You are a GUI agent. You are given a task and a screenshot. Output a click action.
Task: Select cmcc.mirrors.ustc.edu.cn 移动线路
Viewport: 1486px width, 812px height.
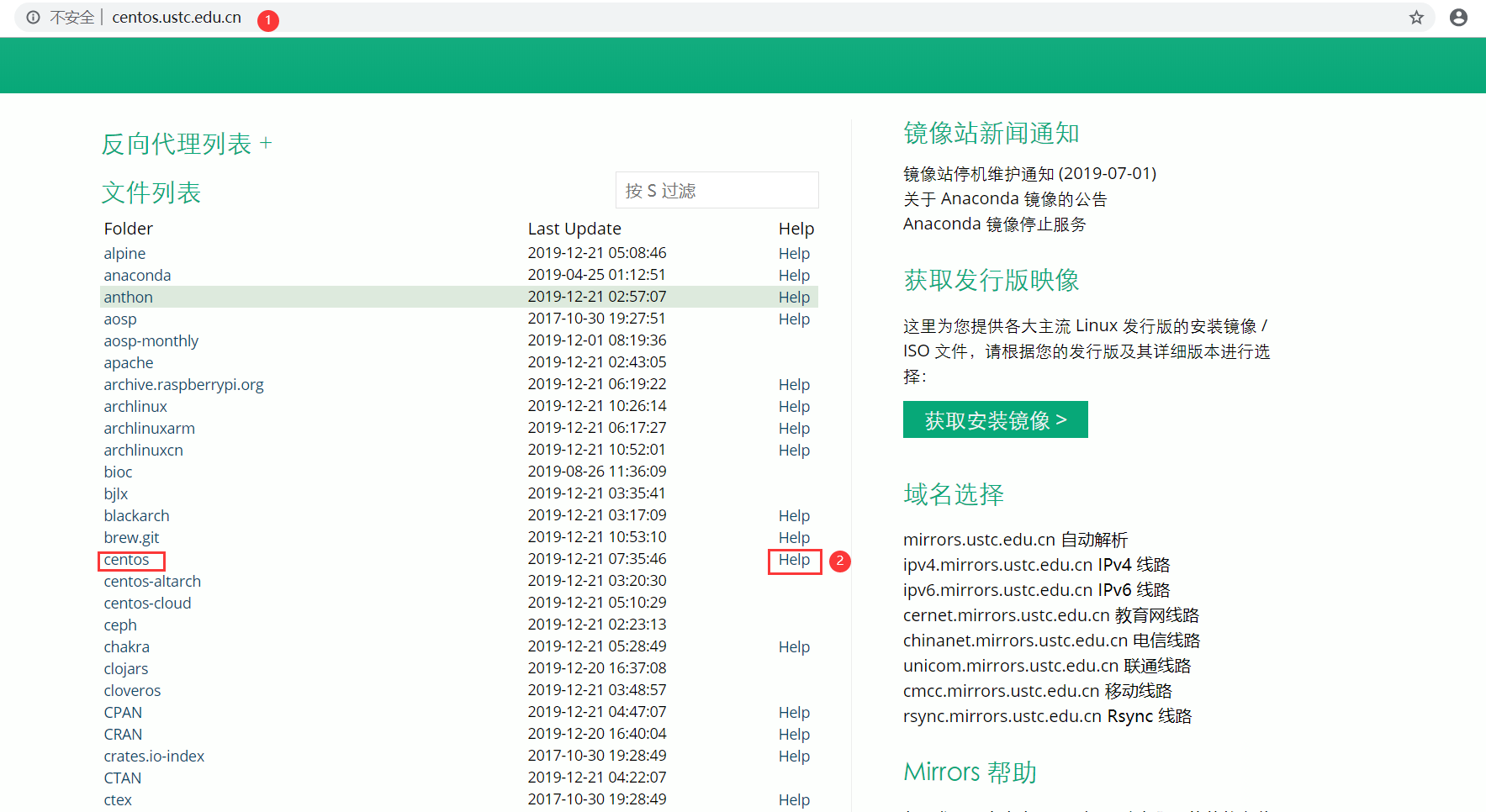1038,691
